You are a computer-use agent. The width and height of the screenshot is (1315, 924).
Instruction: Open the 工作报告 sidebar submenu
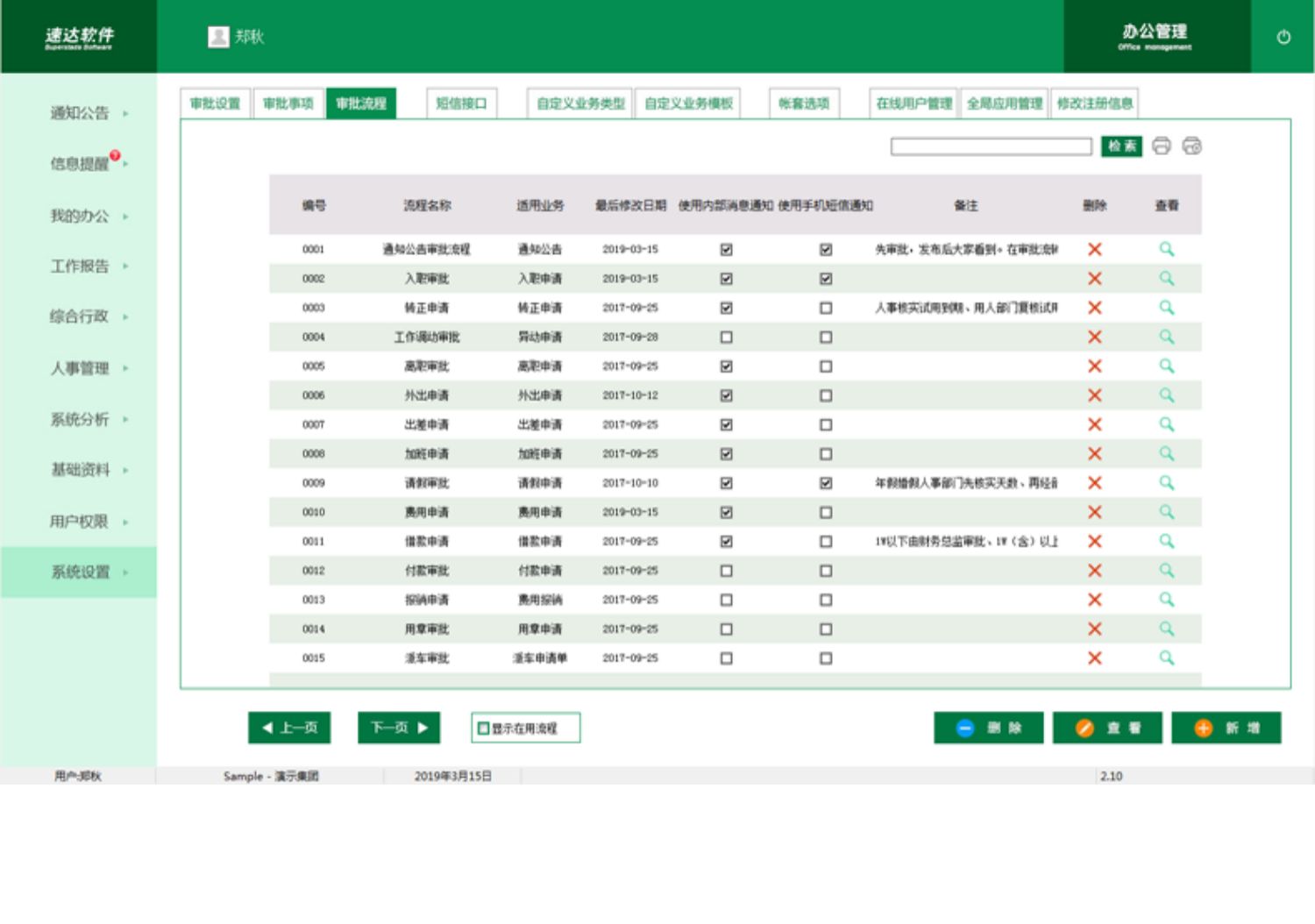(79, 266)
